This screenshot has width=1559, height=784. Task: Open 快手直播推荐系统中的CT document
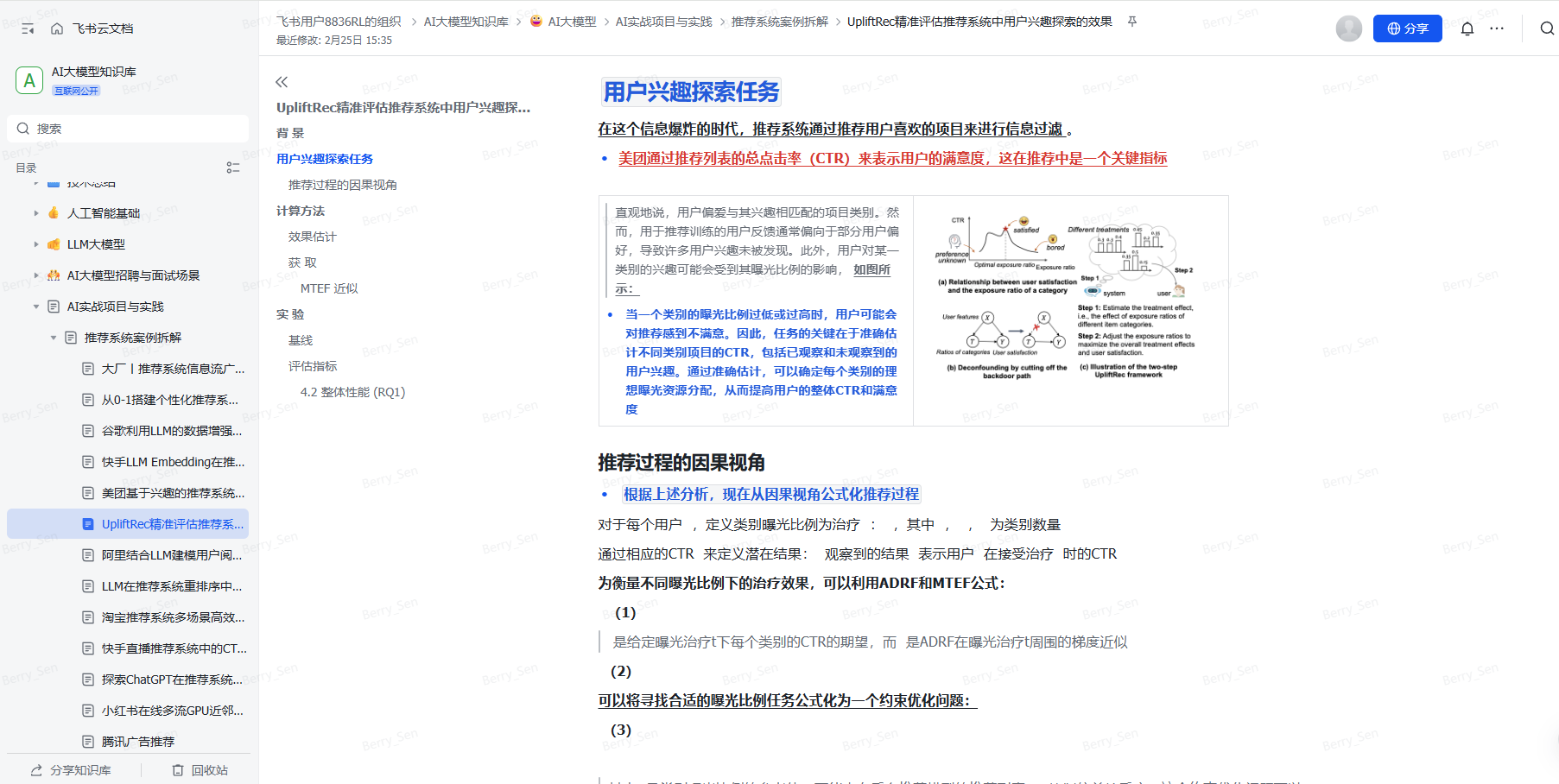point(174,648)
